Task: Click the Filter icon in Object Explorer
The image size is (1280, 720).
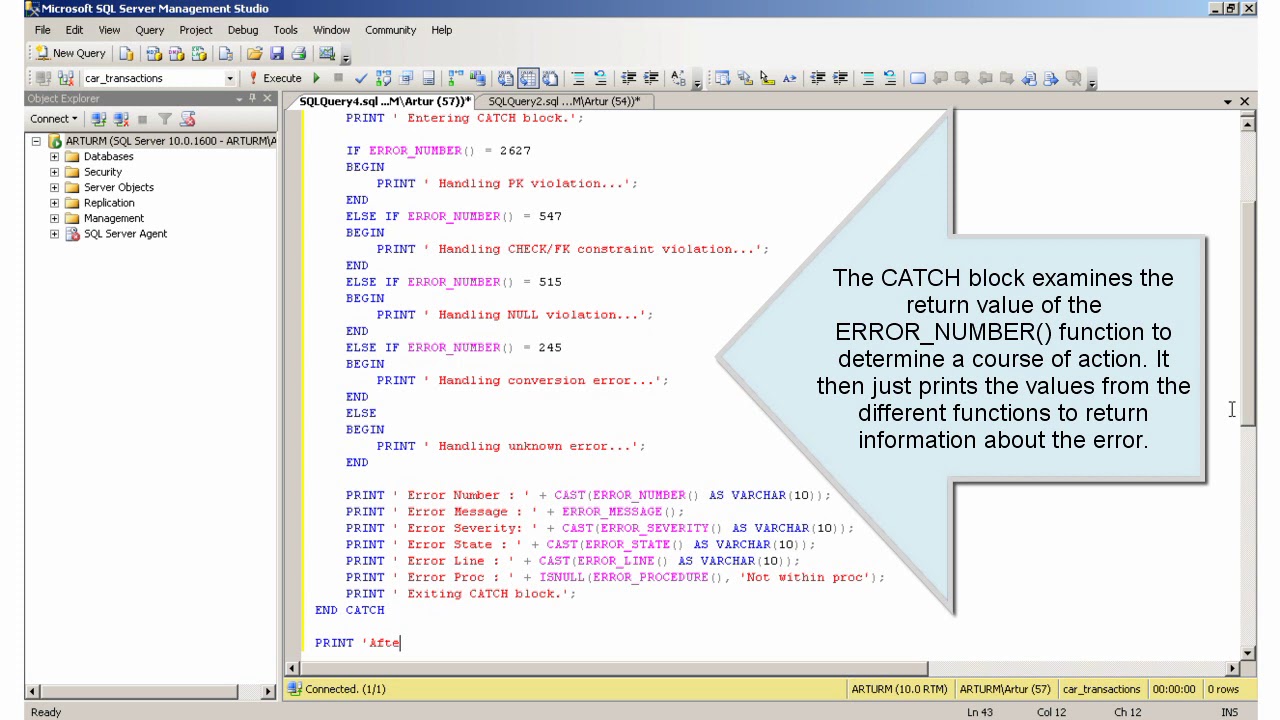Action: click(165, 119)
